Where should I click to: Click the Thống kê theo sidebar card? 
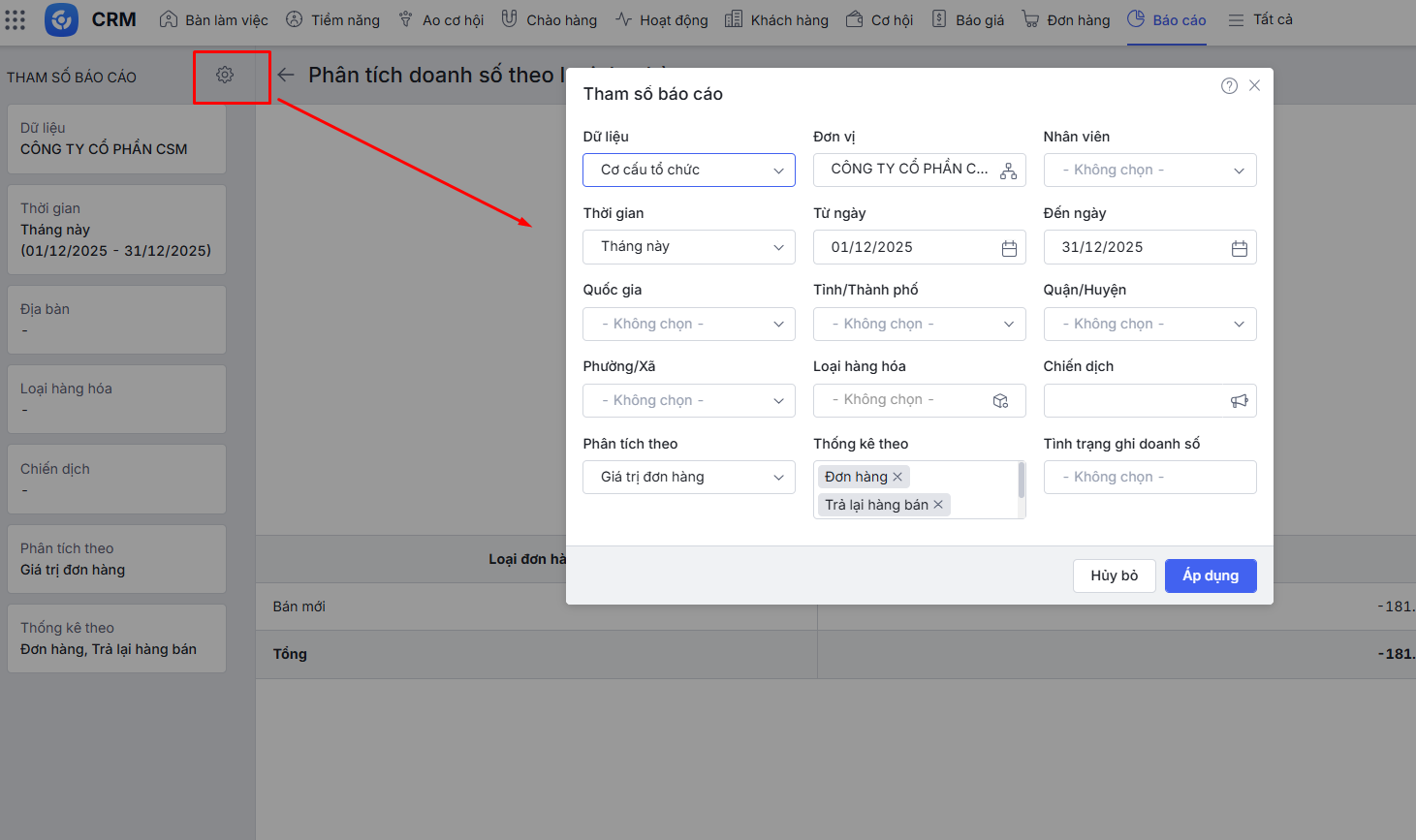point(116,638)
